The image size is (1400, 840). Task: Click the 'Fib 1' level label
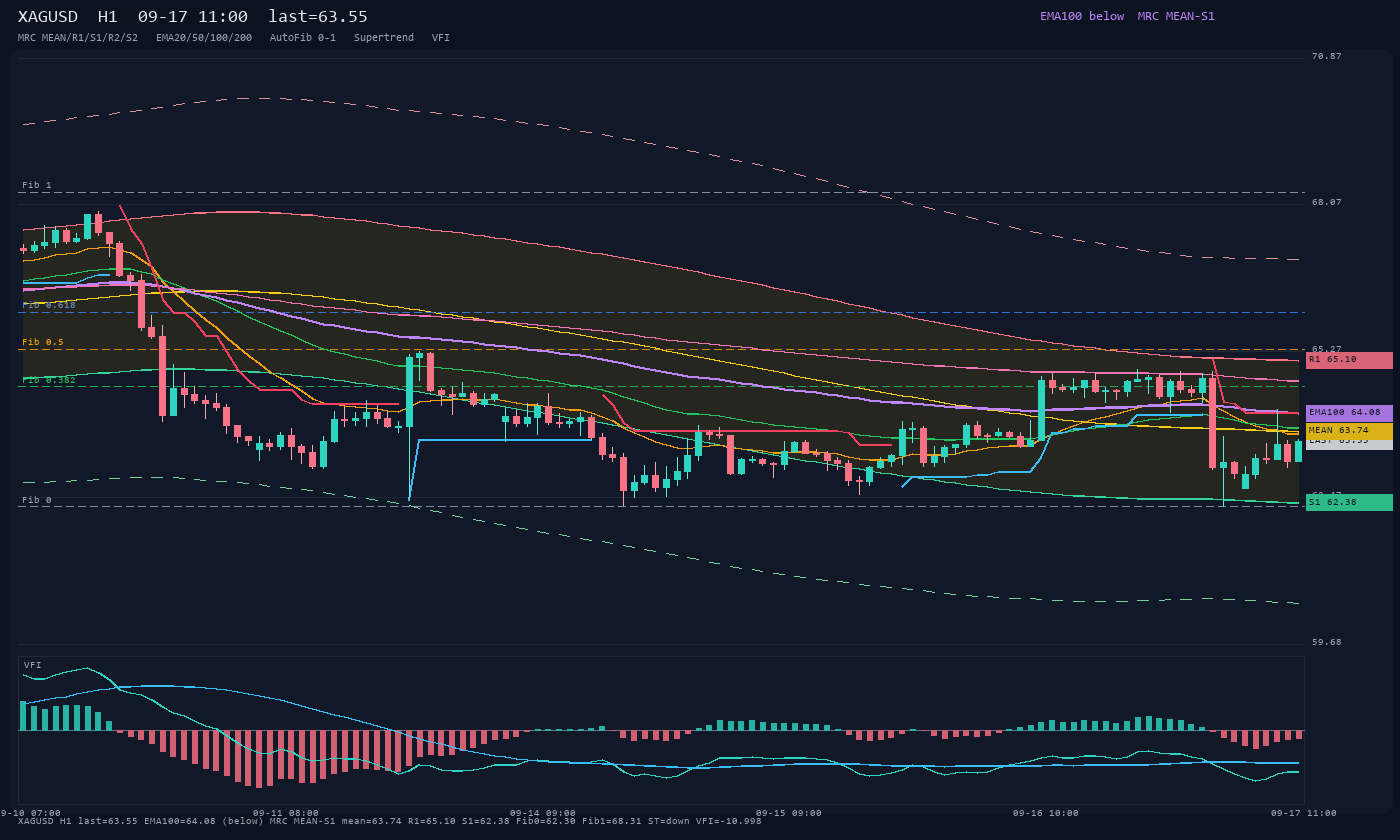[37, 185]
